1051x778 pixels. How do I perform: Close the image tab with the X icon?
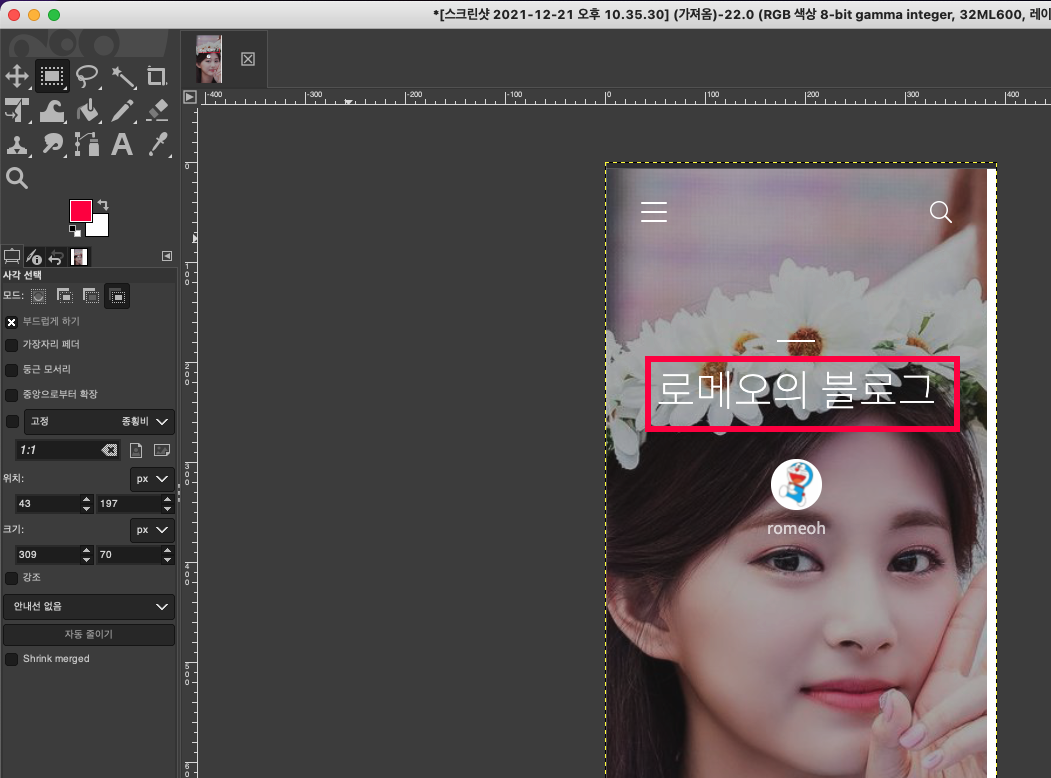(248, 59)
